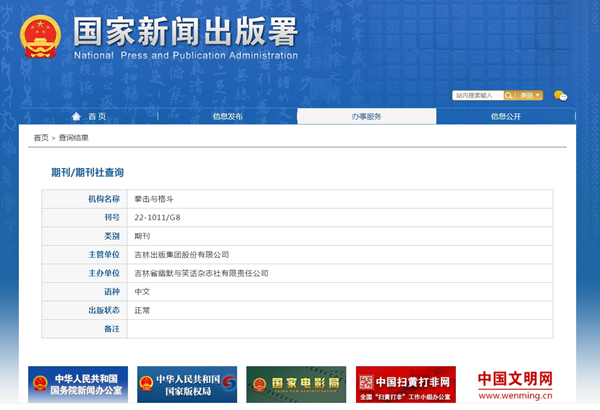
Task: Open the 信息公开 navigation tab
Action: click(x=506, y=116)
